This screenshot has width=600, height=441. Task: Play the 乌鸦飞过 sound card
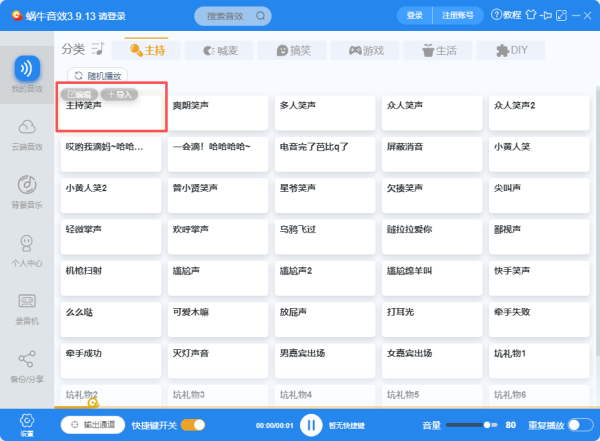tap(325, 237)
